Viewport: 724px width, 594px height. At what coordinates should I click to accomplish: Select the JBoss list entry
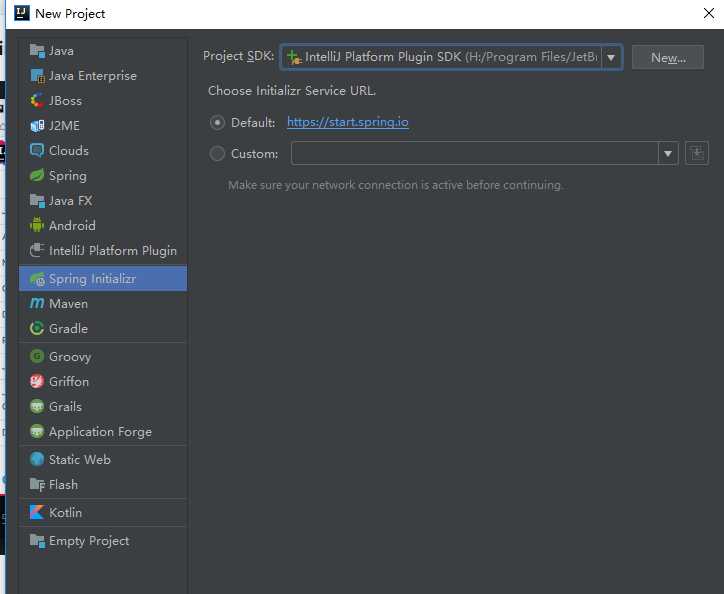103,100
